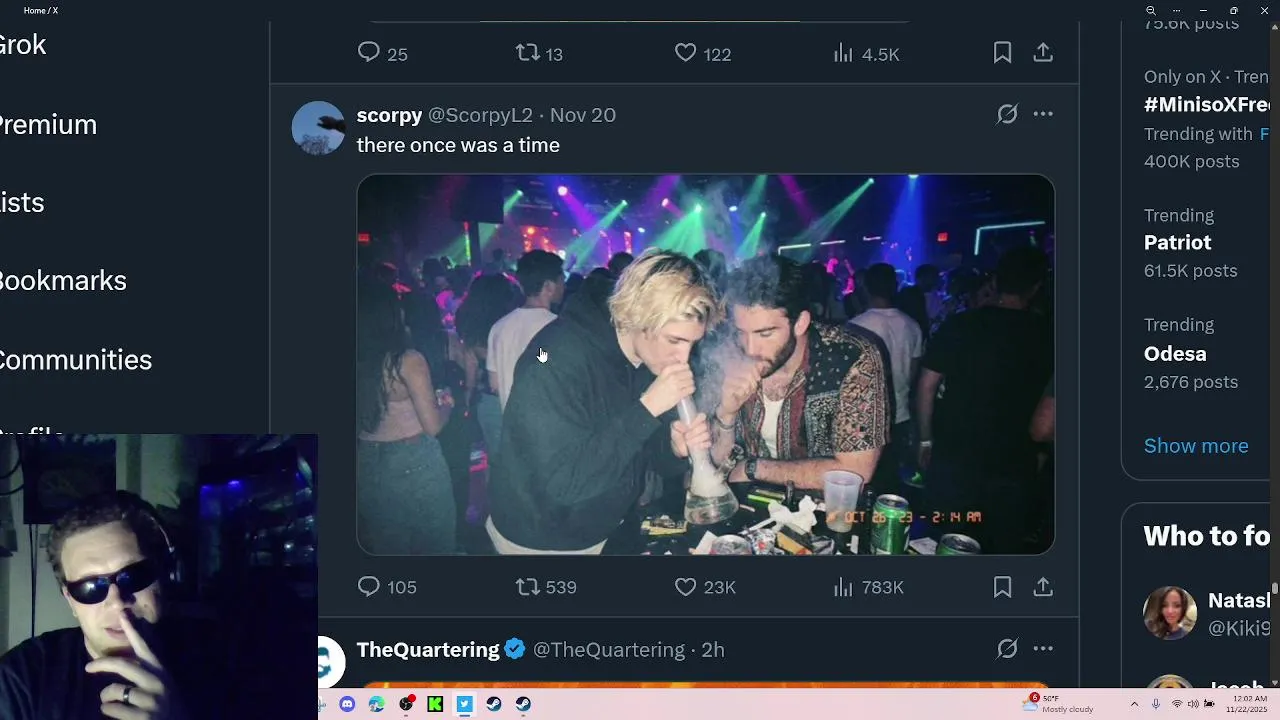Open the Patriot trending topic

1177,243
